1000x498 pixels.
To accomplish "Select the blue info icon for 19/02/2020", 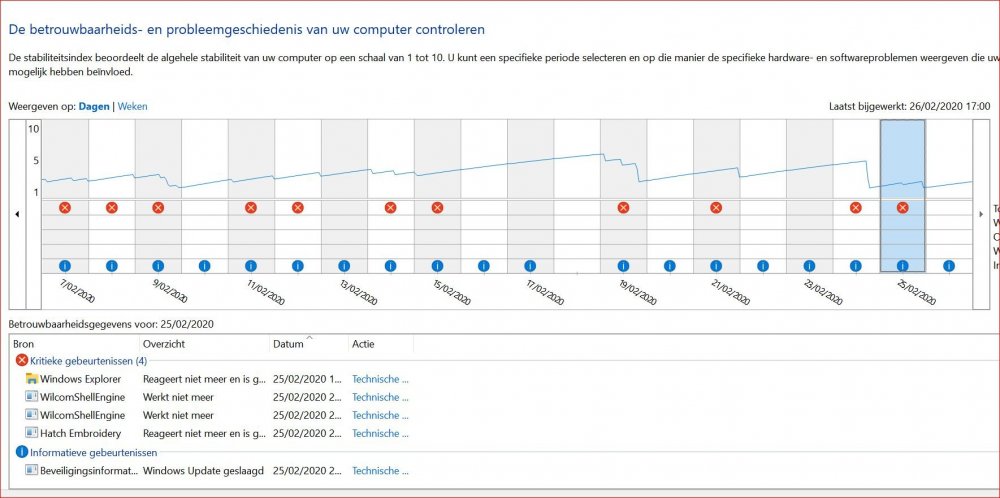I will point(624,266).
